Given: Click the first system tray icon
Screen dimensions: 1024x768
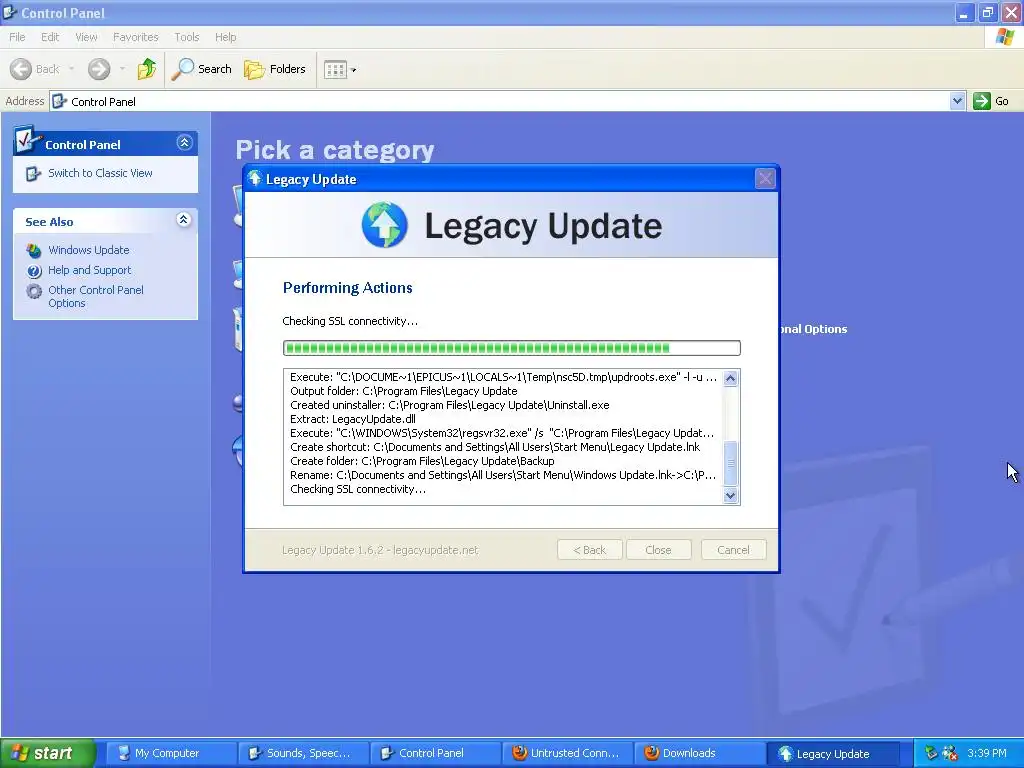Looking at the screenshot, I should point(931,753).
